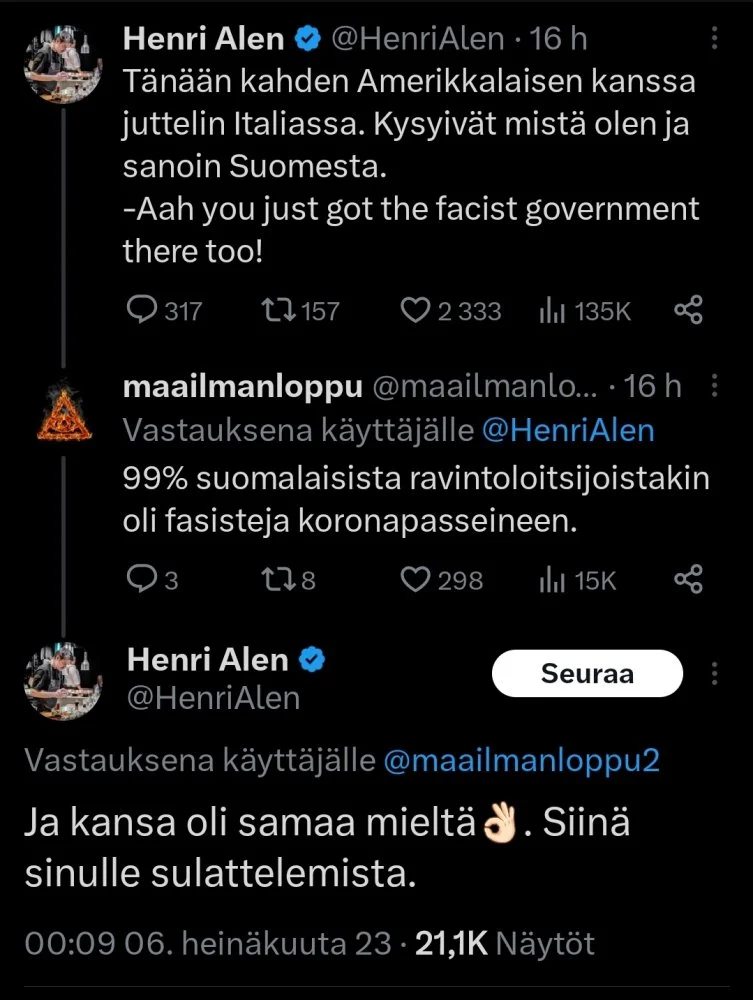Image resolution: width=753 pixels, height=1000 pixels.
Task: Open the three-dot menu on maailmanloppu's reply
Action: [x=715, y=384]
